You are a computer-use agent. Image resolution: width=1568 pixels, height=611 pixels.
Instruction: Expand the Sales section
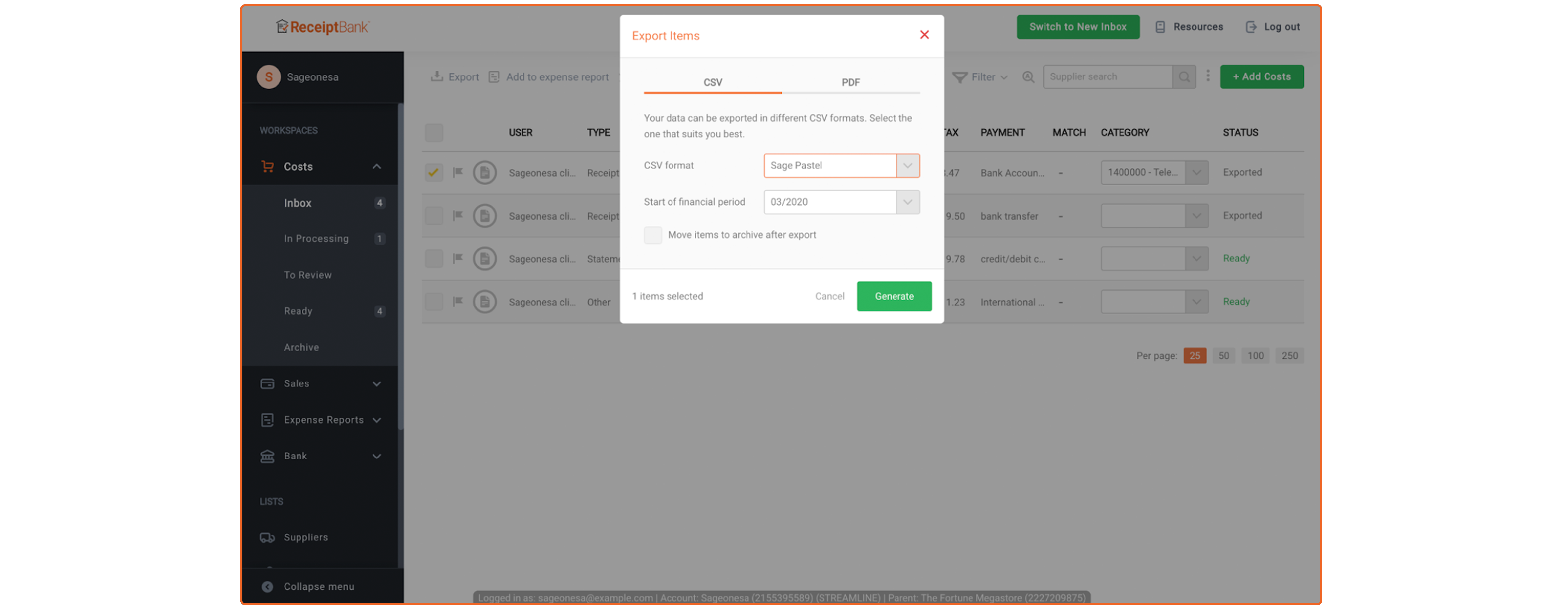(x=376, y=384)
